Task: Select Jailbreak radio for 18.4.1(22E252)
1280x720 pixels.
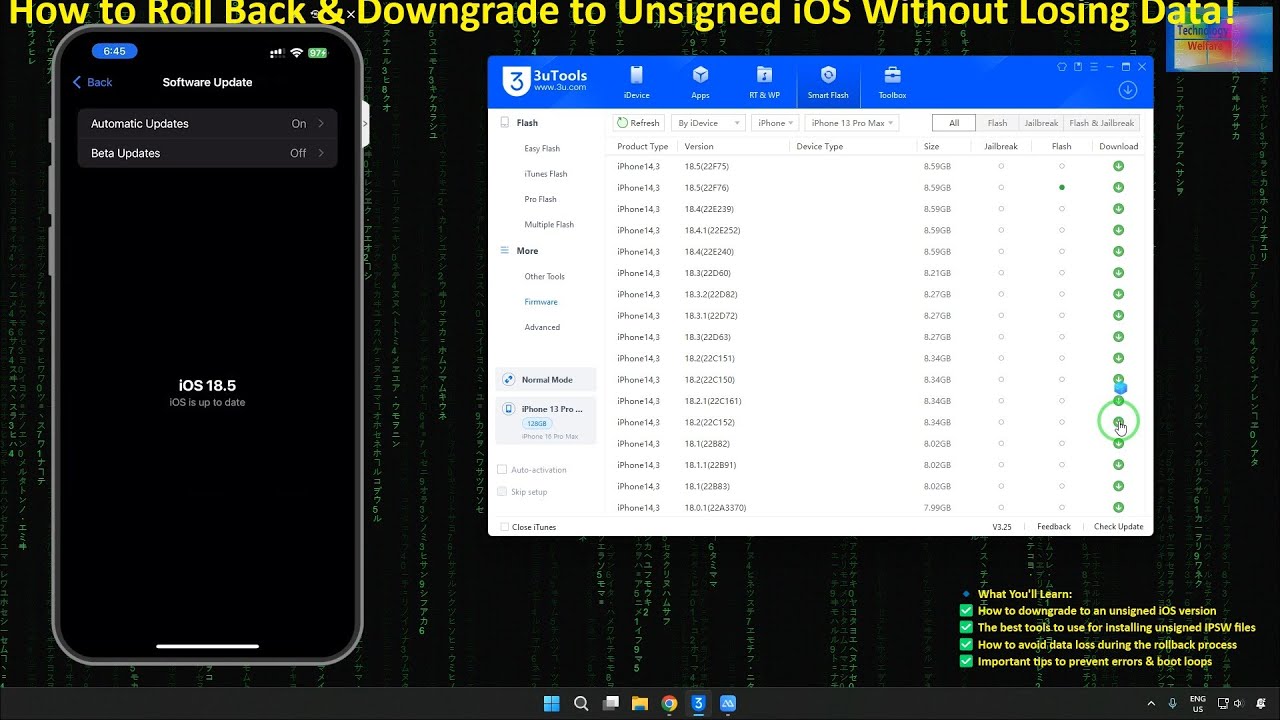Action: coord(1001,230)
